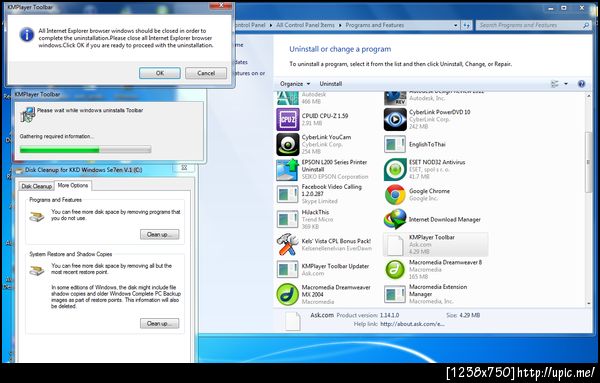Select the KMPlayer Toolbar list icon

point(395,244)
